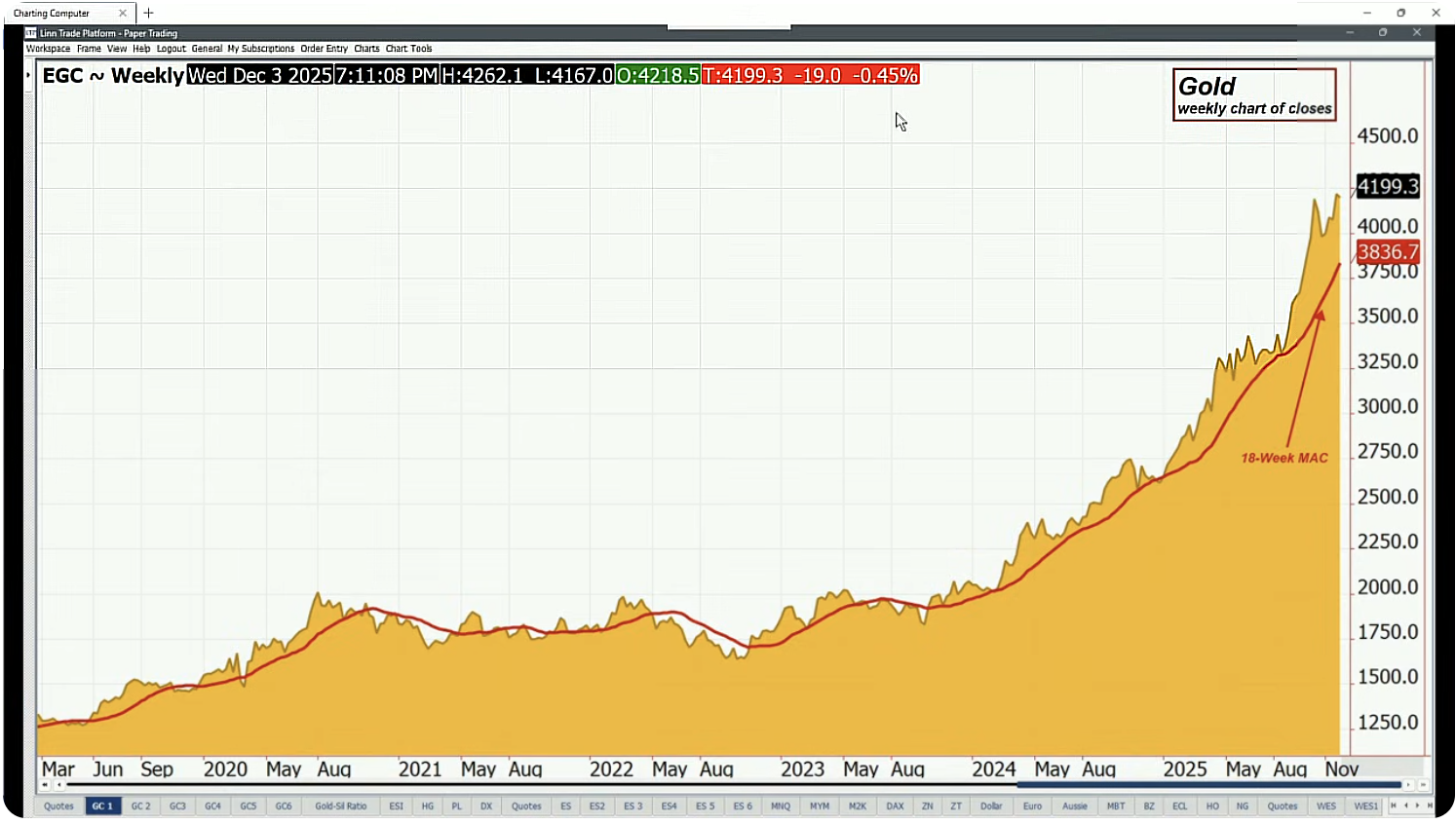Click the Linn Trade Platform app icon
1456x824 pixels.
(30, 33)
